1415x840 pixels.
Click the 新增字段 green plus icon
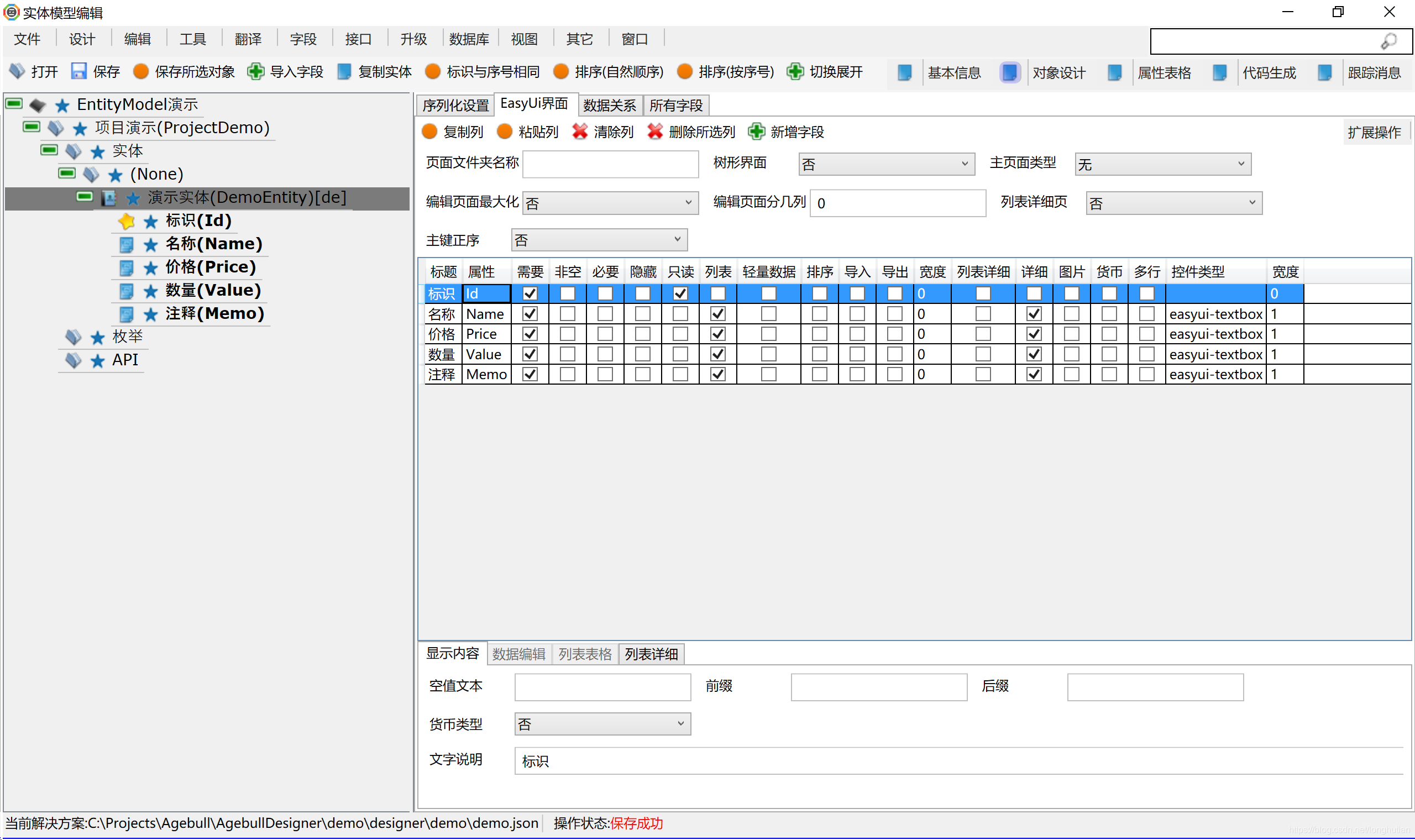pyautogui.click(x=757, y=132)
